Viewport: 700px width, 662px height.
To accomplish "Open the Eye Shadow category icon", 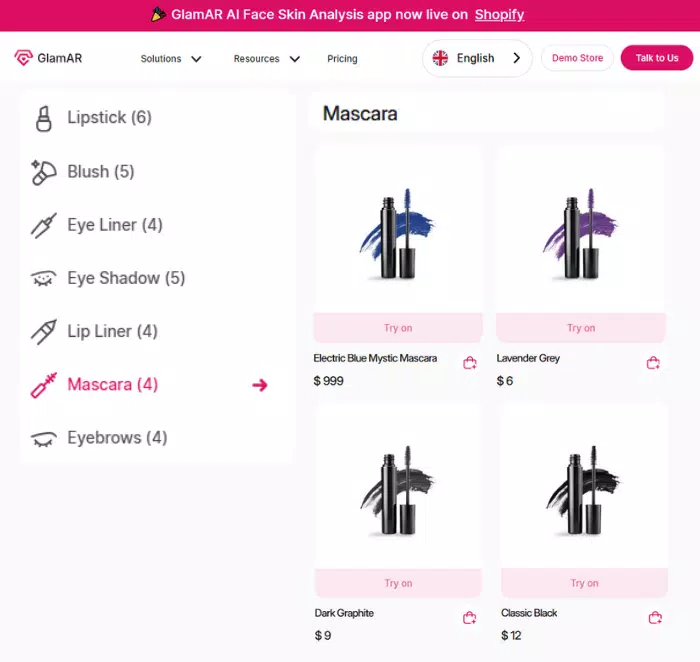I will pyautogui.click(x=43, y=278).
